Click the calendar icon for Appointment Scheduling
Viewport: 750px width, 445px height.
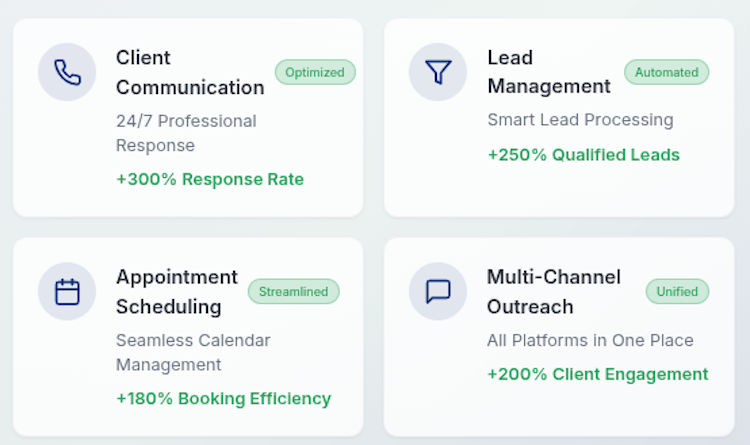point(67,291)
